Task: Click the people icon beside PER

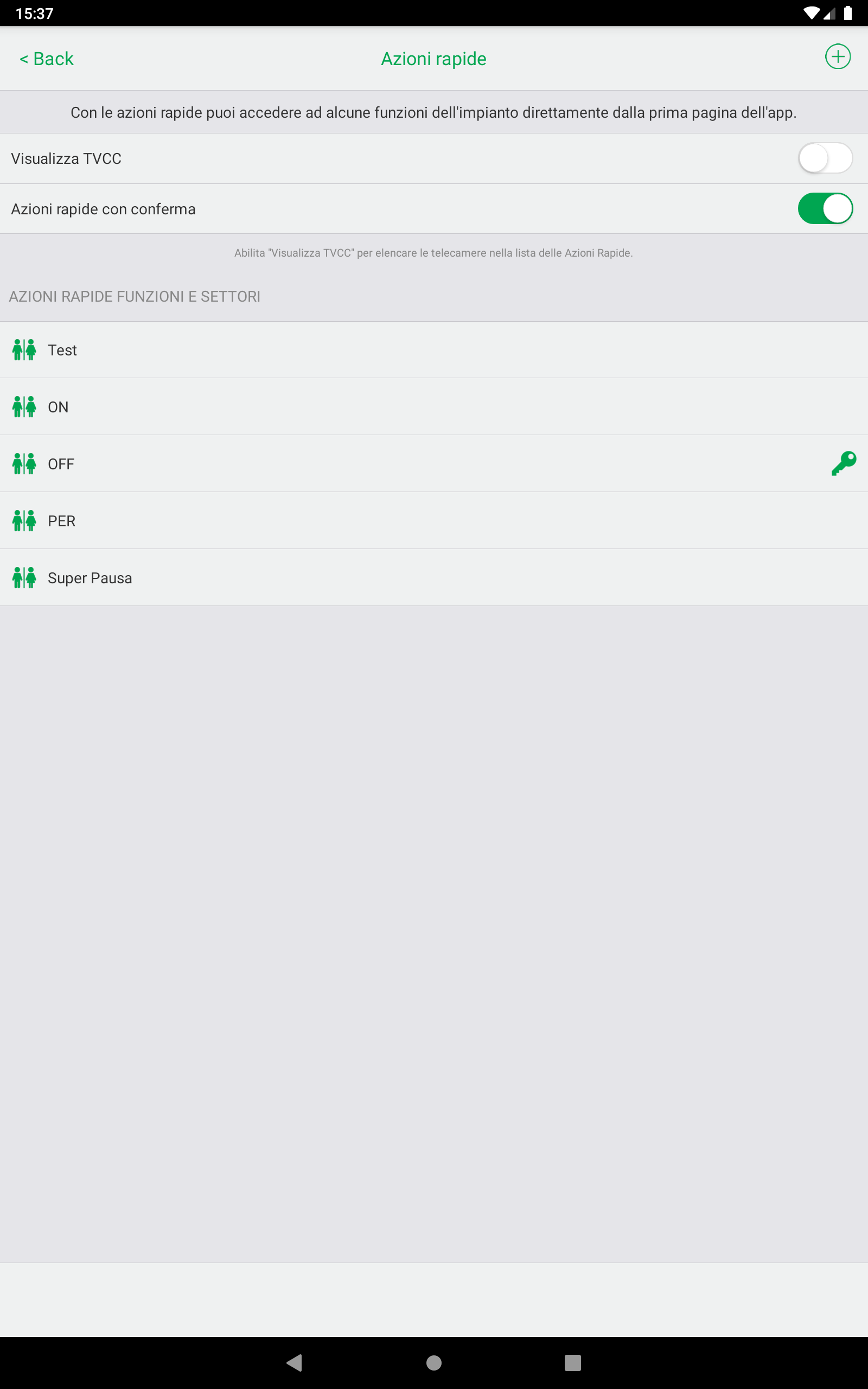Action: [24, 520]
